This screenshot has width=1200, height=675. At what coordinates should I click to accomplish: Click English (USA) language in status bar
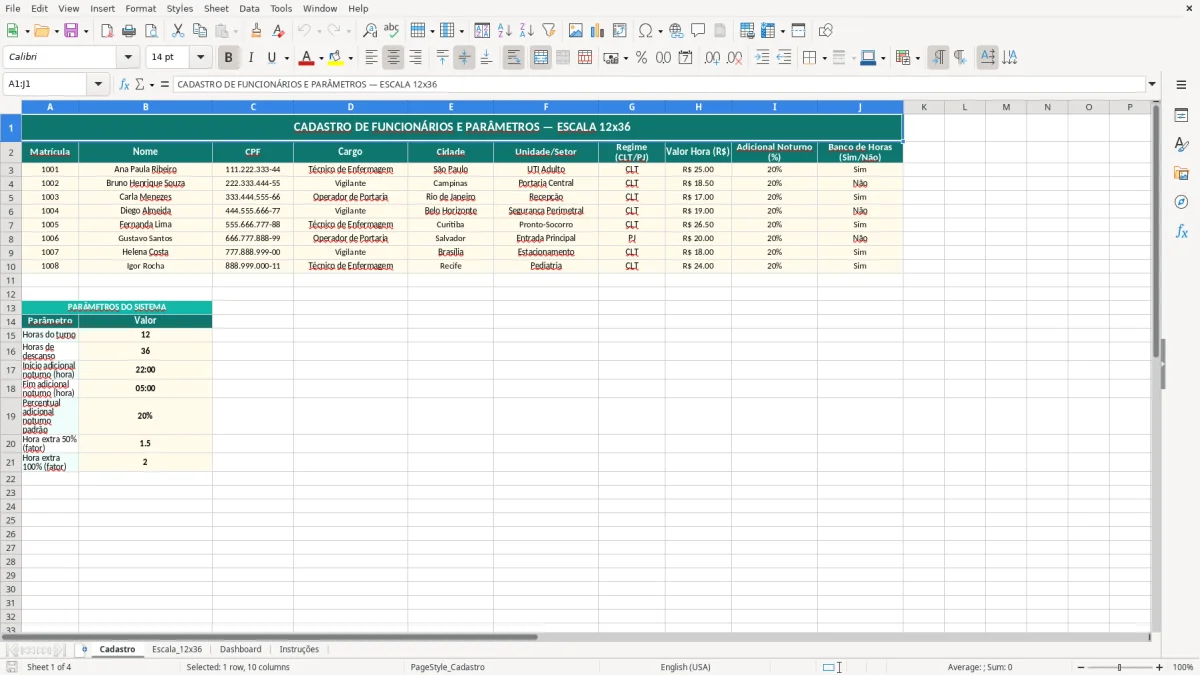click(685, 667)
